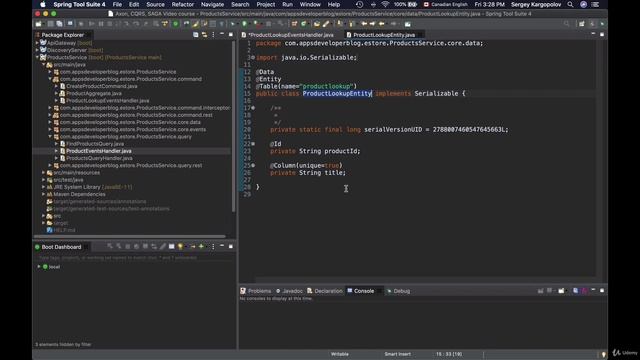
Task: Switch to the Javadoc tab
Action: pyautogui.click(x=289, y=291)
